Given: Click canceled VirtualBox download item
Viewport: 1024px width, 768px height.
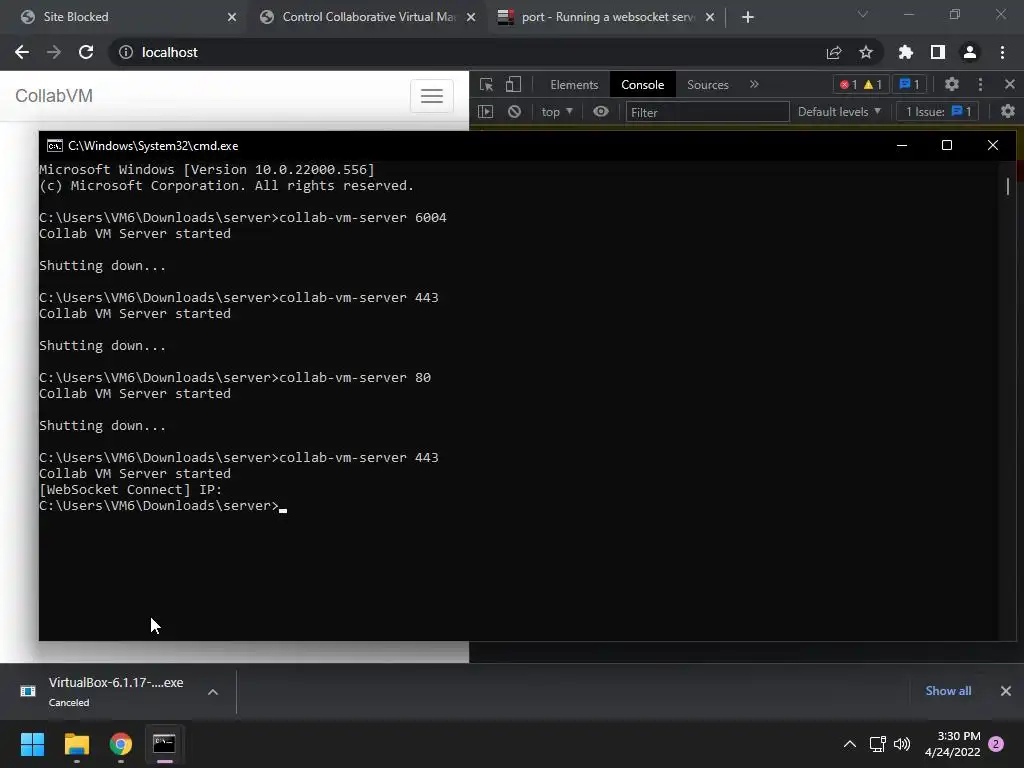Looking at the screenshot, I should (x=116, y=692).
